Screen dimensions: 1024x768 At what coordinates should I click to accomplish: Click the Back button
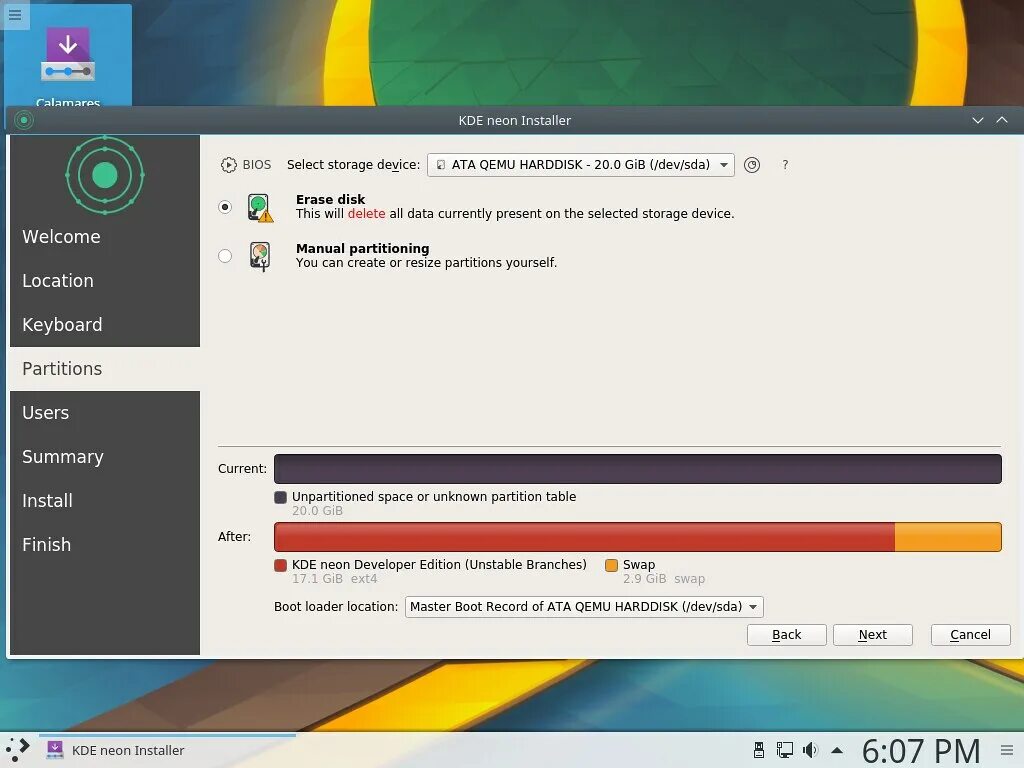pyautogui.click(x=786, y=635)
